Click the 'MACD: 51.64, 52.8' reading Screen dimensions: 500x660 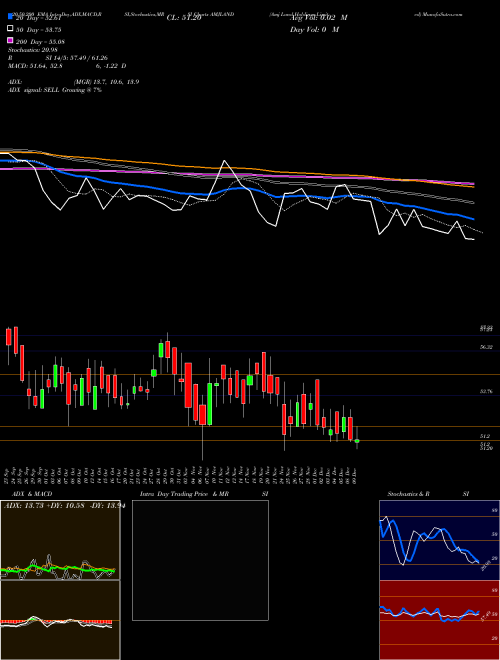pyautogui.click(x=36, y=66)
